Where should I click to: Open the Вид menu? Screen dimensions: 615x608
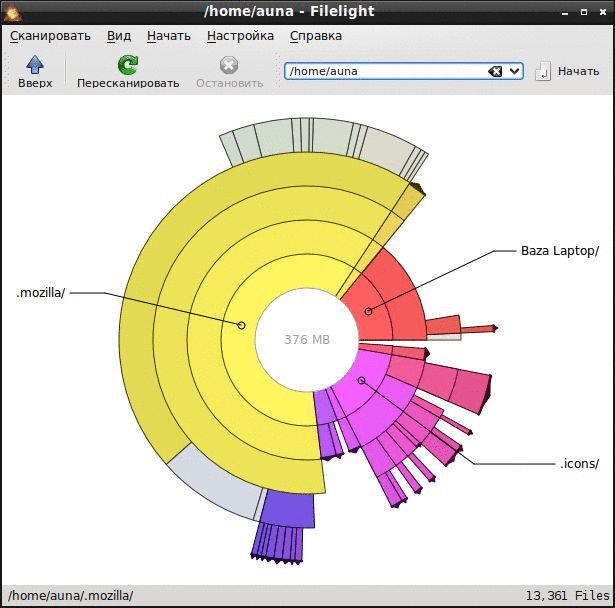[x=119, y=36]
